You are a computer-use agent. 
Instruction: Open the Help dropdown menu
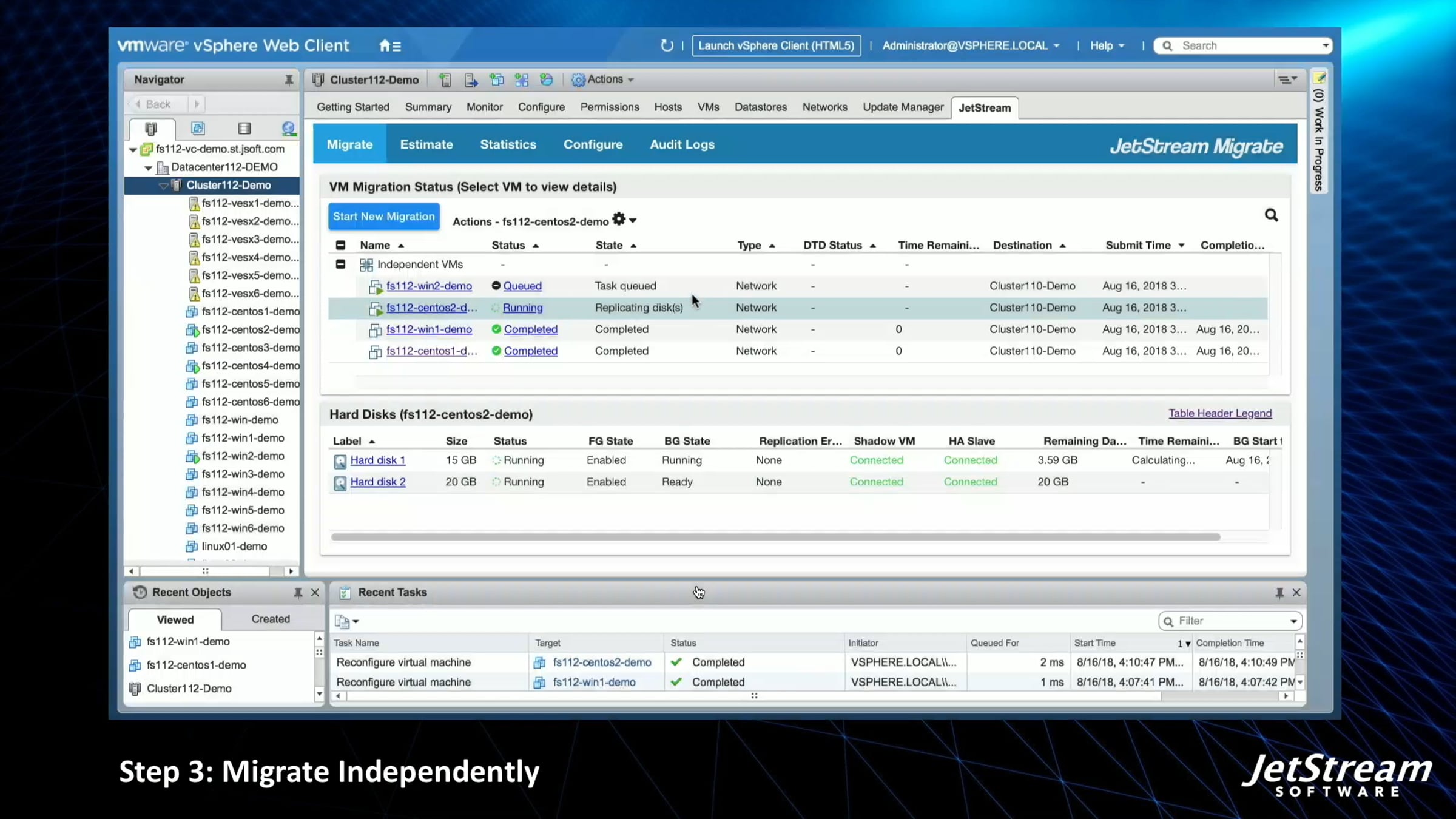1107,45
